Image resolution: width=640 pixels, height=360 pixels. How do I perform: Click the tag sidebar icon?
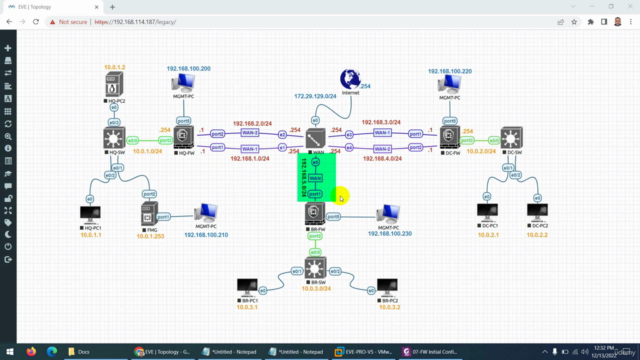click(x=8, y=223)
